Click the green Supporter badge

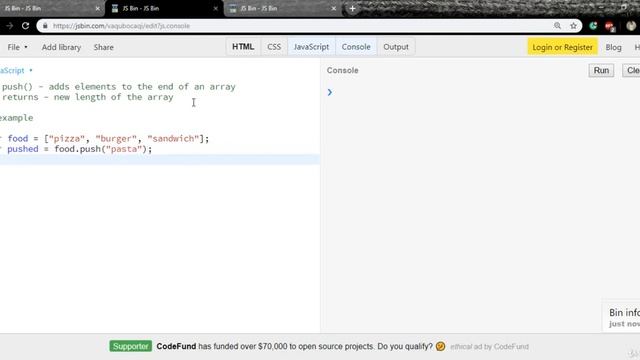pos(131,346)
